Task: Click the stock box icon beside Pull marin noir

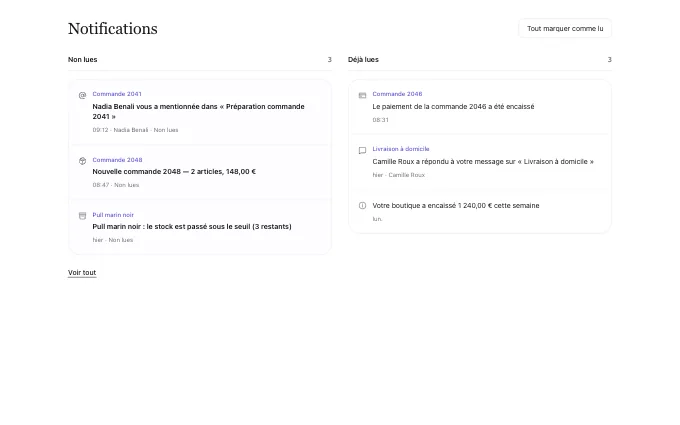Action: coord(82,216)
